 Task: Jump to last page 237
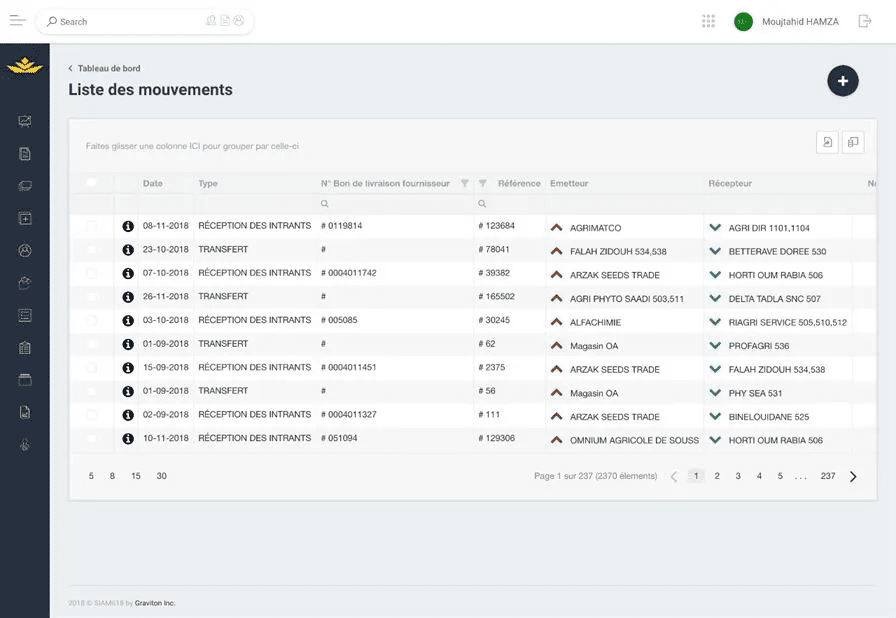coord(827,476)
